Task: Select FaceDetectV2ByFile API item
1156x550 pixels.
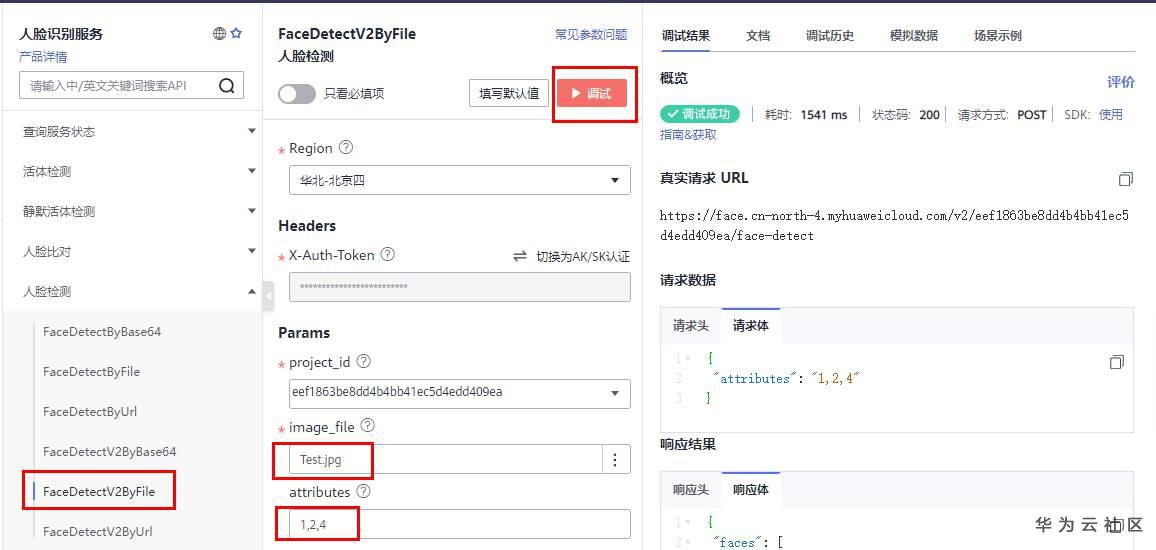Action: tap(99, 491)
